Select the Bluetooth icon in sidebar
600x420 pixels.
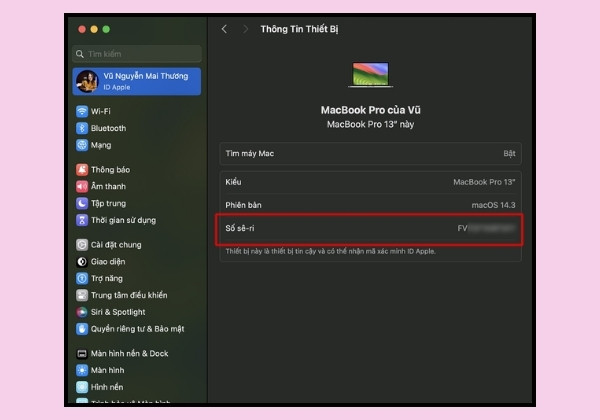[82, 128]
